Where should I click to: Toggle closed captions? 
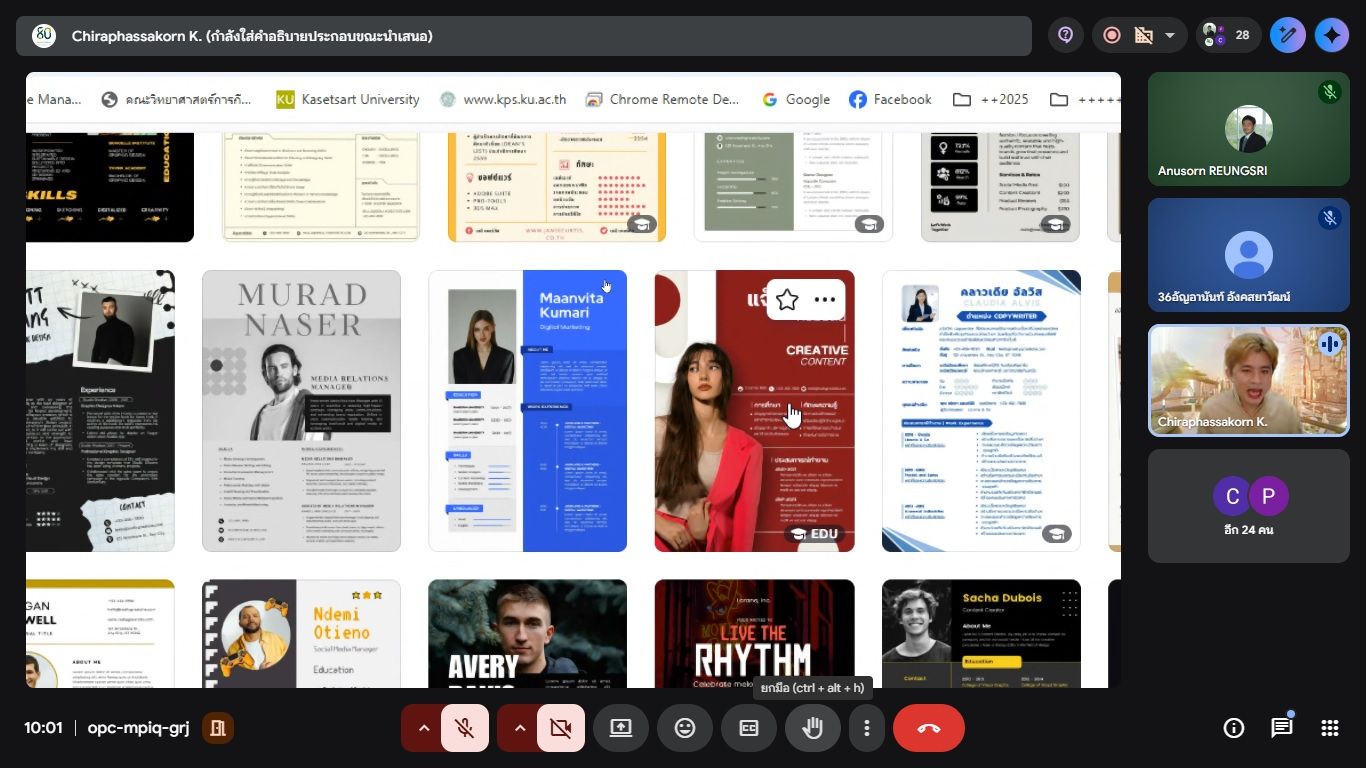point(749,728)
